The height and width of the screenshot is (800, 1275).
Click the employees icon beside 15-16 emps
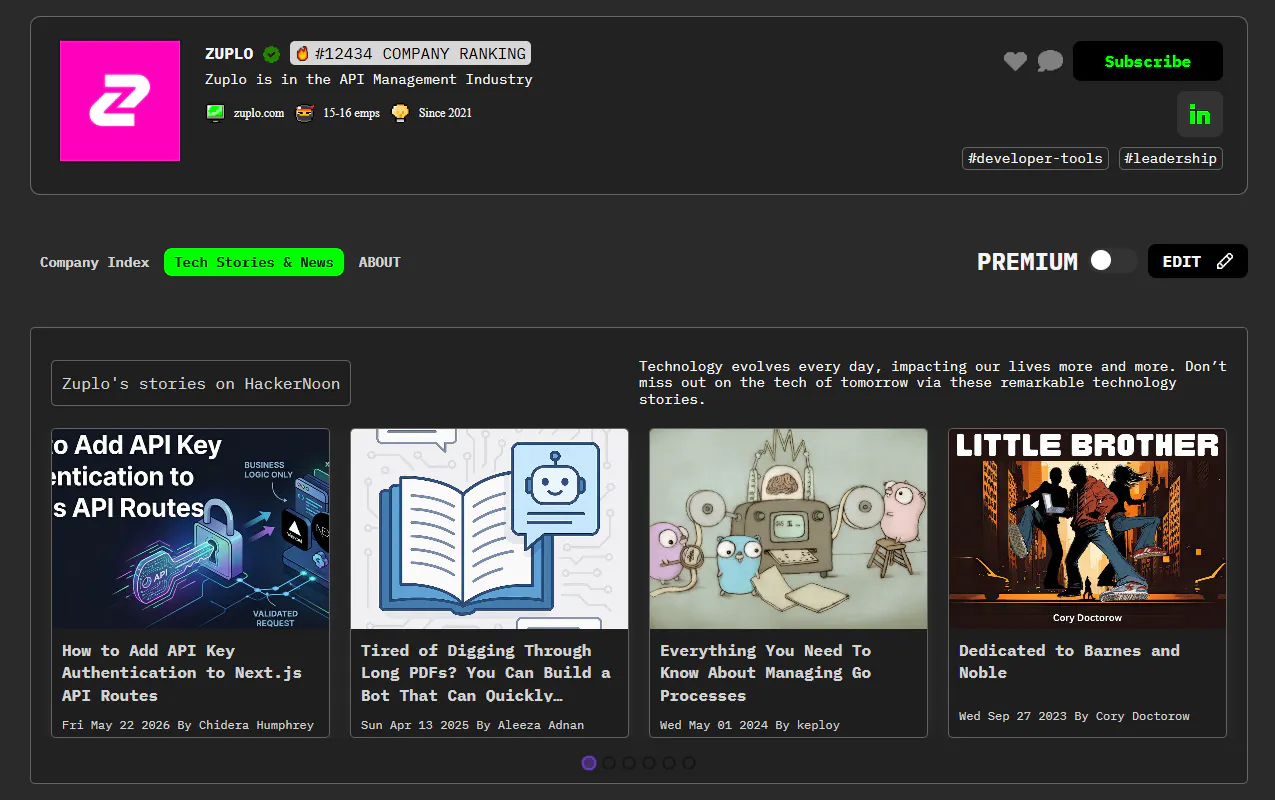304,113
